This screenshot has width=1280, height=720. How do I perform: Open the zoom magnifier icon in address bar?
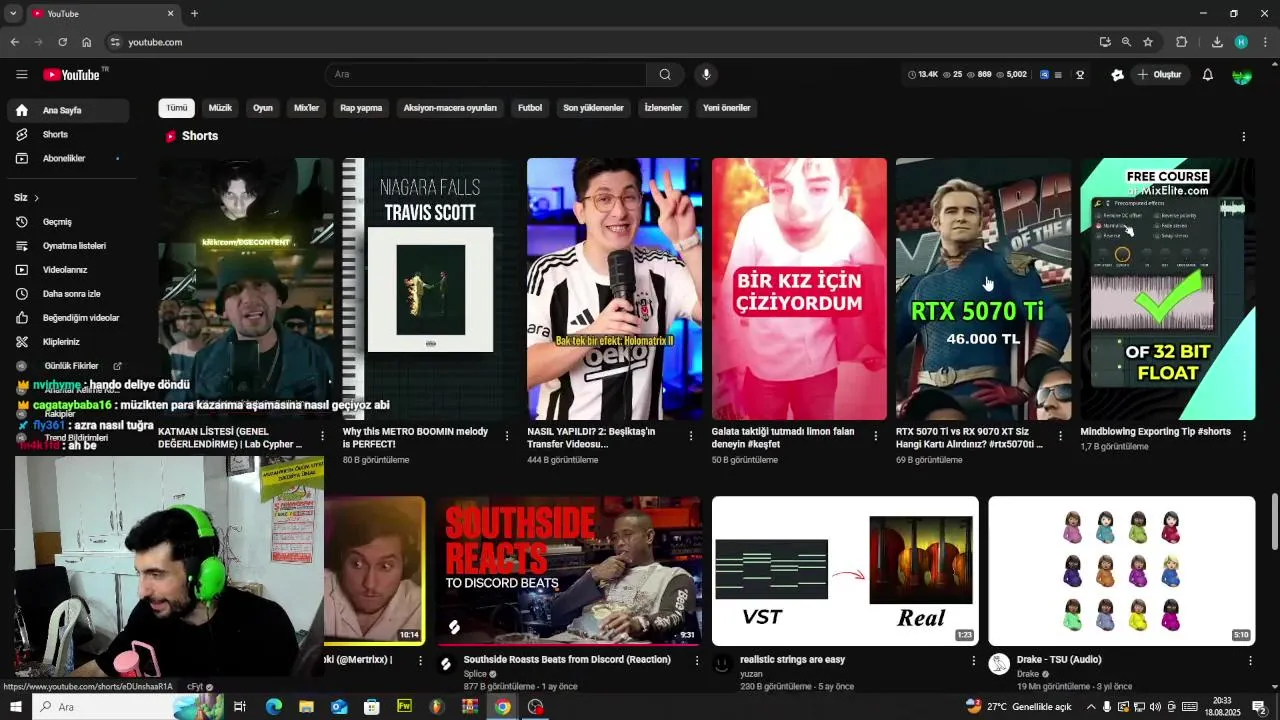pyautogui.click(x=1126, y=42)
